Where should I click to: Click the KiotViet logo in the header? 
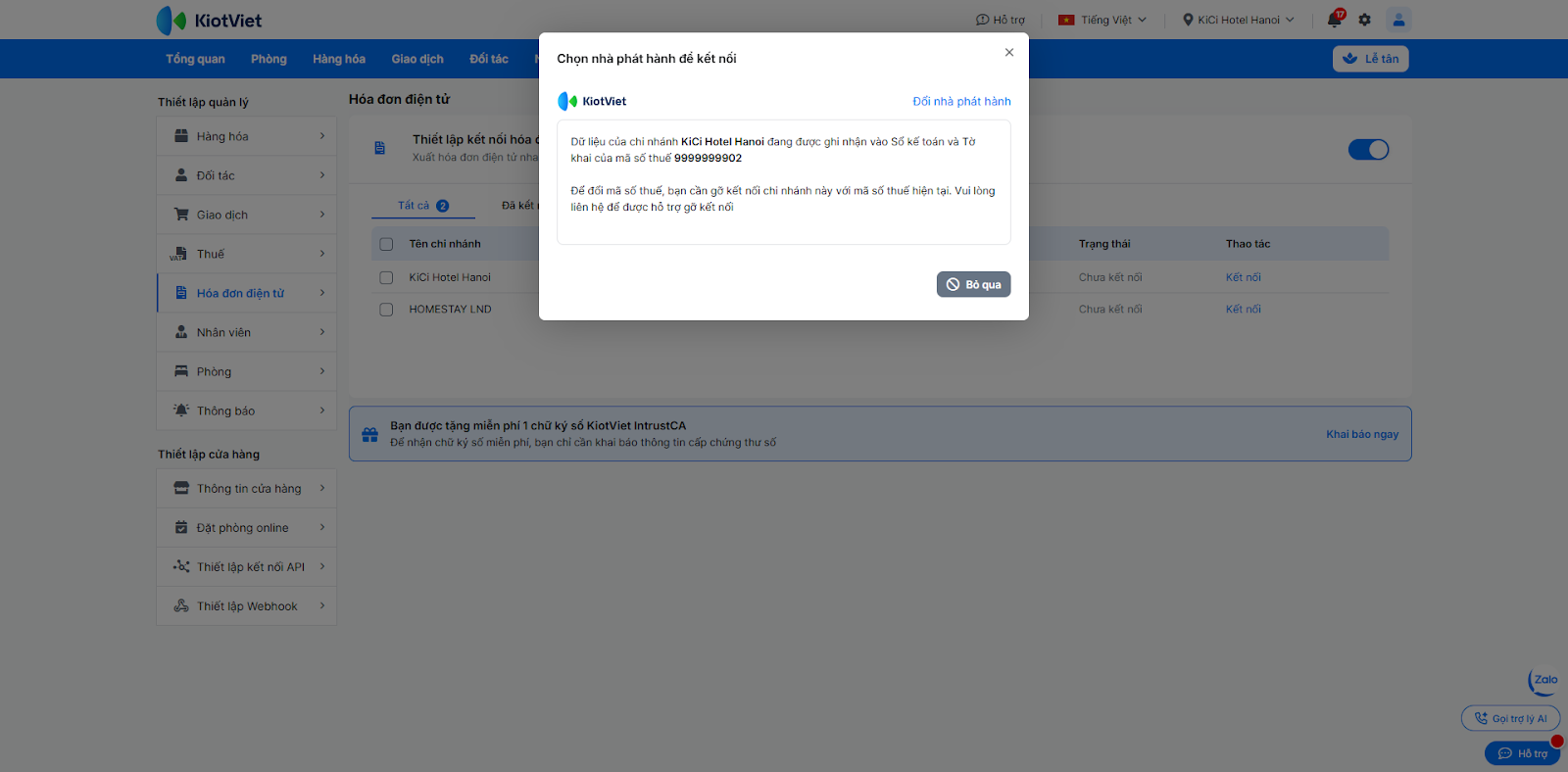pyautogui.click(x=209, y=21)
